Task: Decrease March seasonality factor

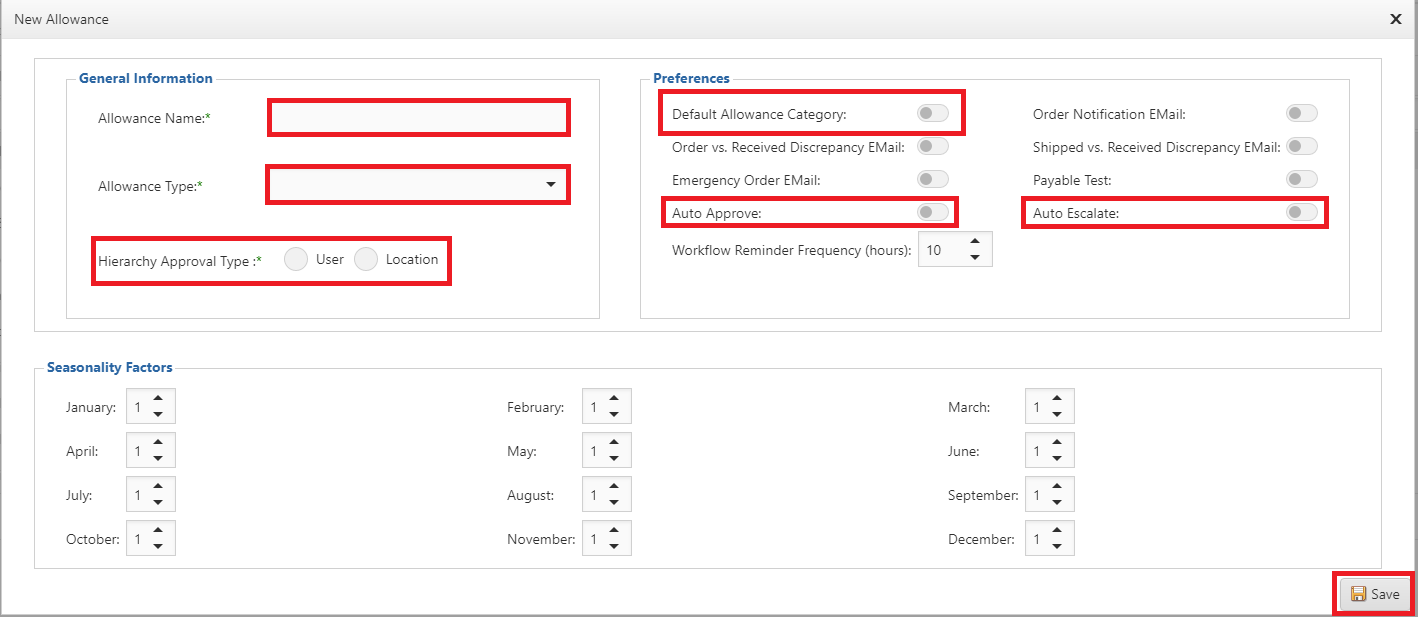Action: point(1057,415)
